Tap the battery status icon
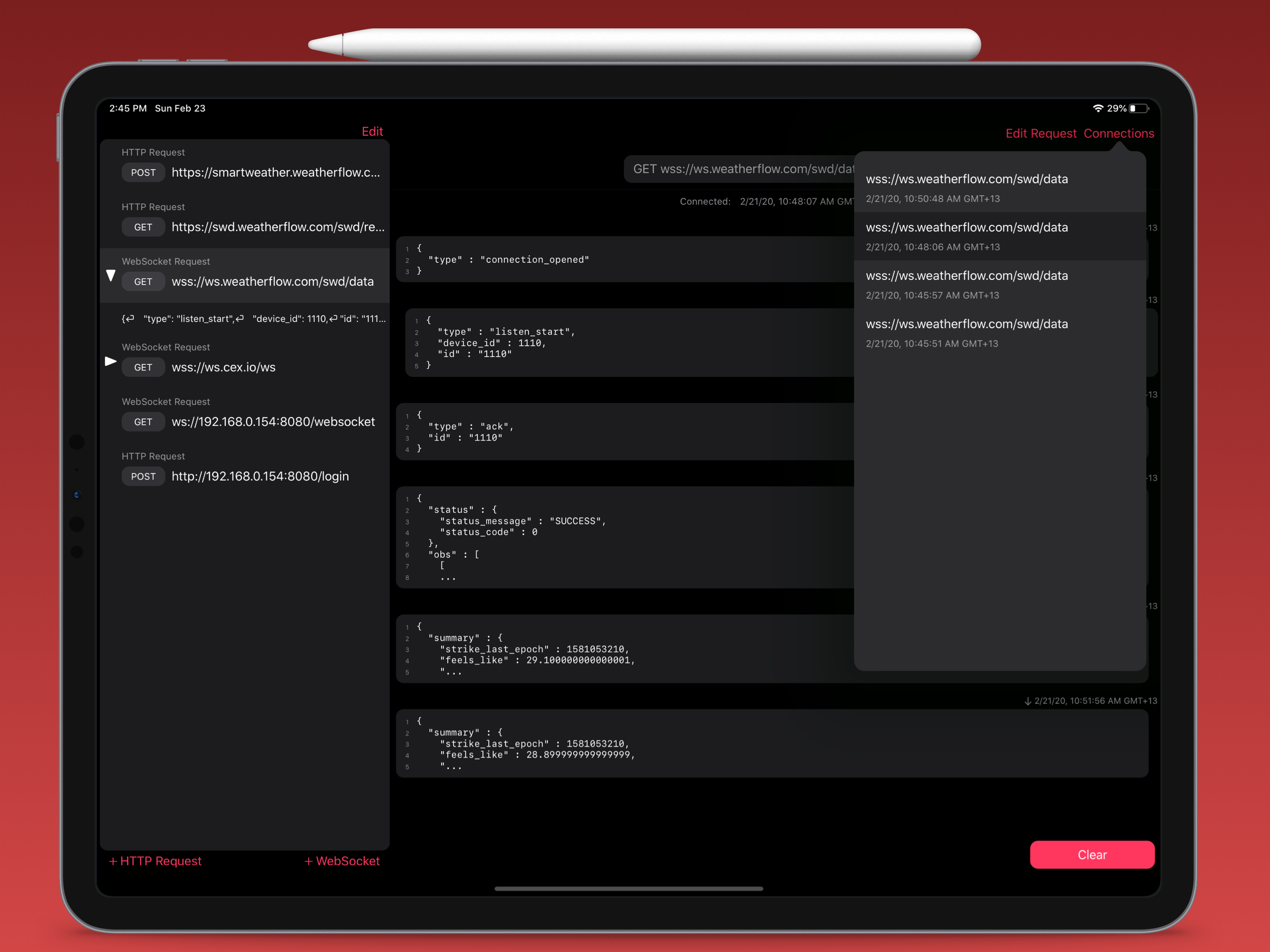 (1138, 108)
